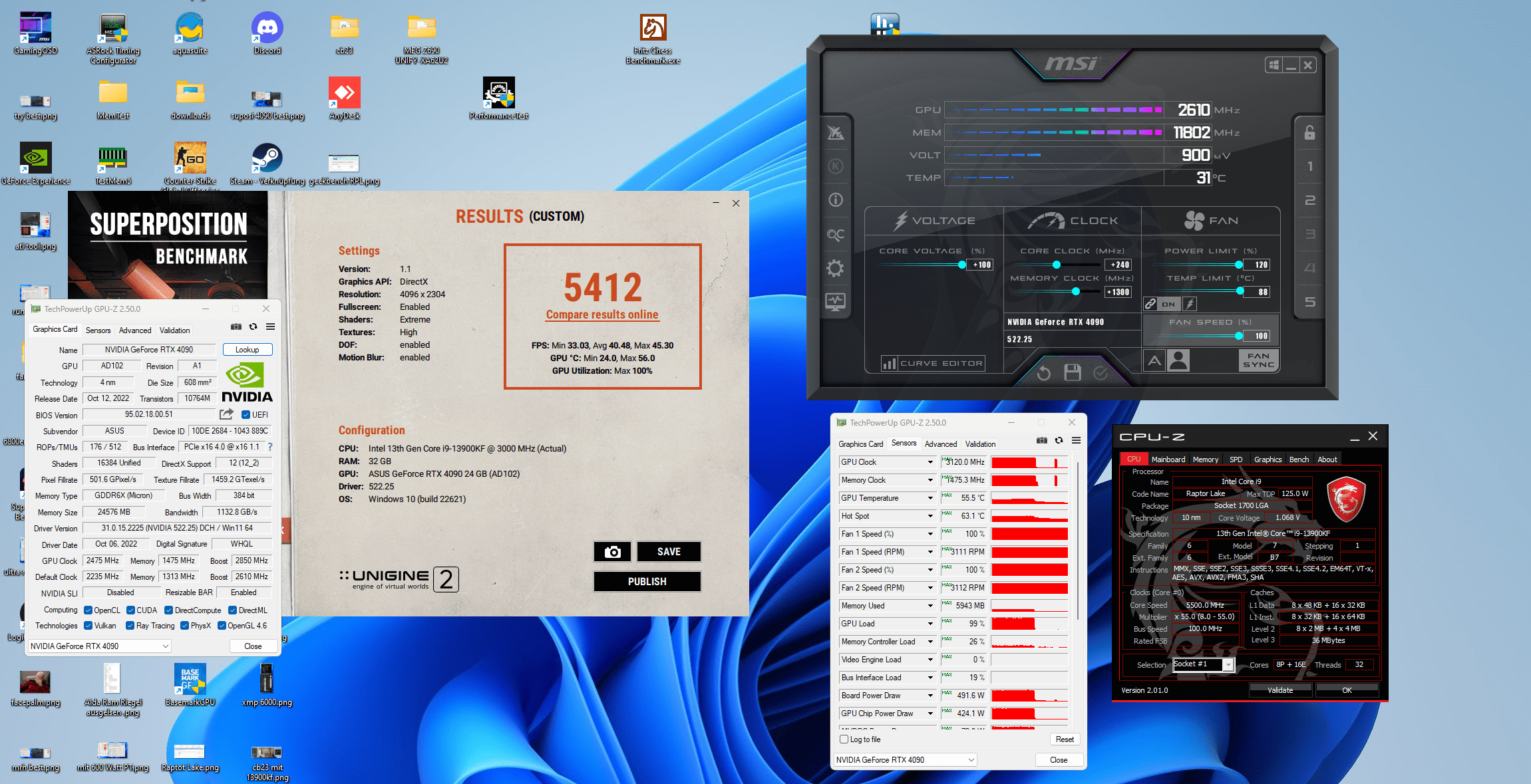
Task: Toggle the UEFI checkbox in GPU-Z
Action: coord(246,414)
